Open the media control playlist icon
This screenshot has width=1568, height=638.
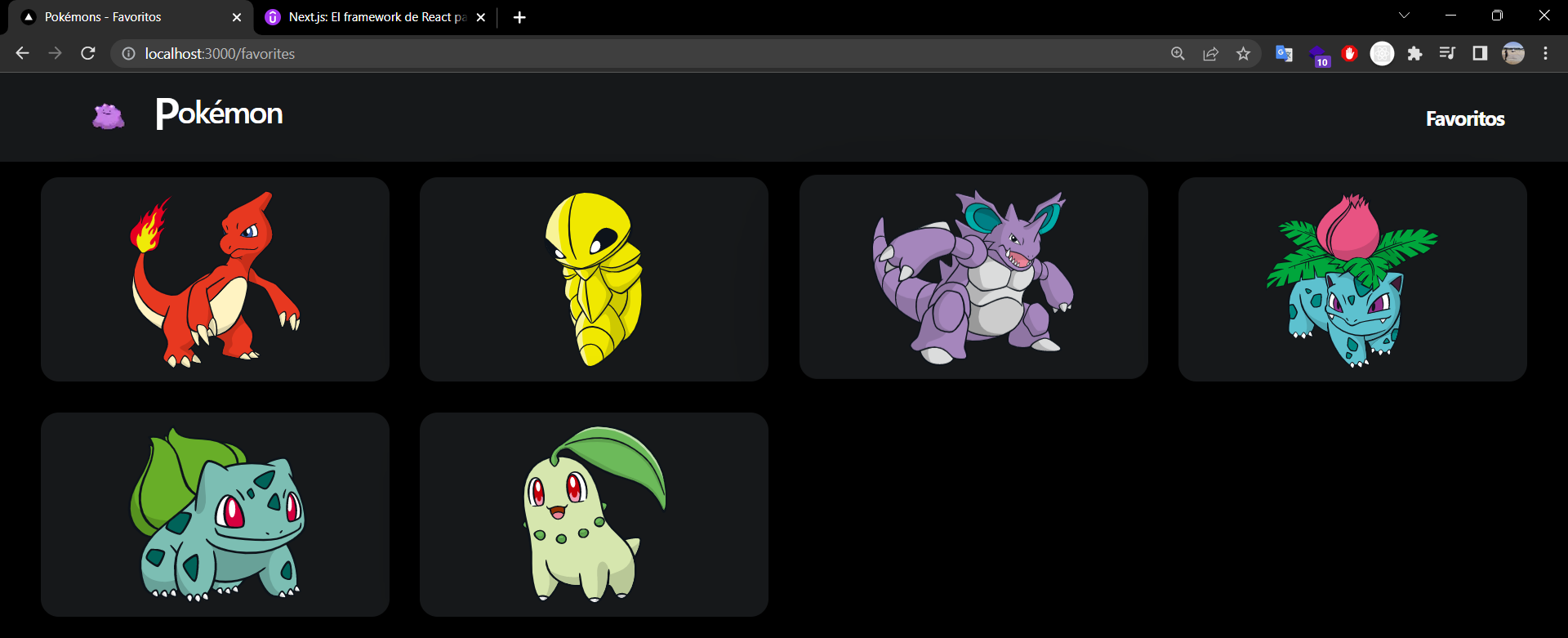click(1447, 53)
